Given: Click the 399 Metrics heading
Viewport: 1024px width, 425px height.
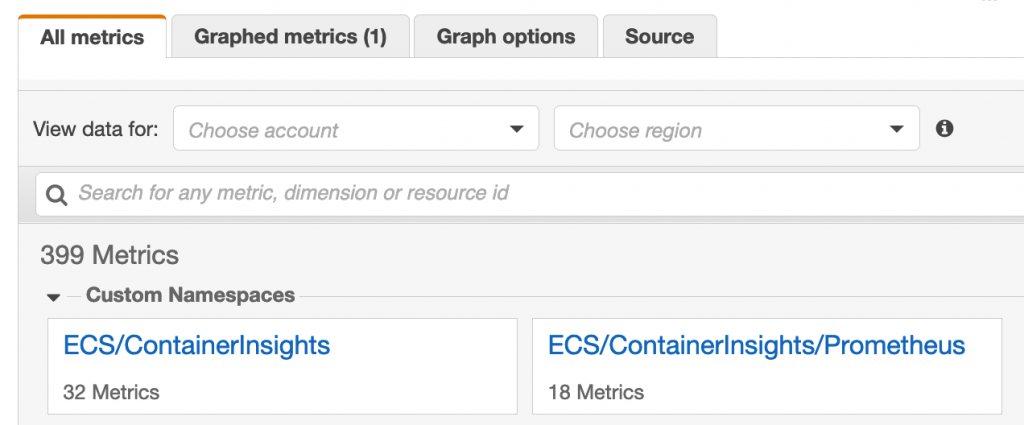Looking at the screenshot, I should (x=109, y=255).
